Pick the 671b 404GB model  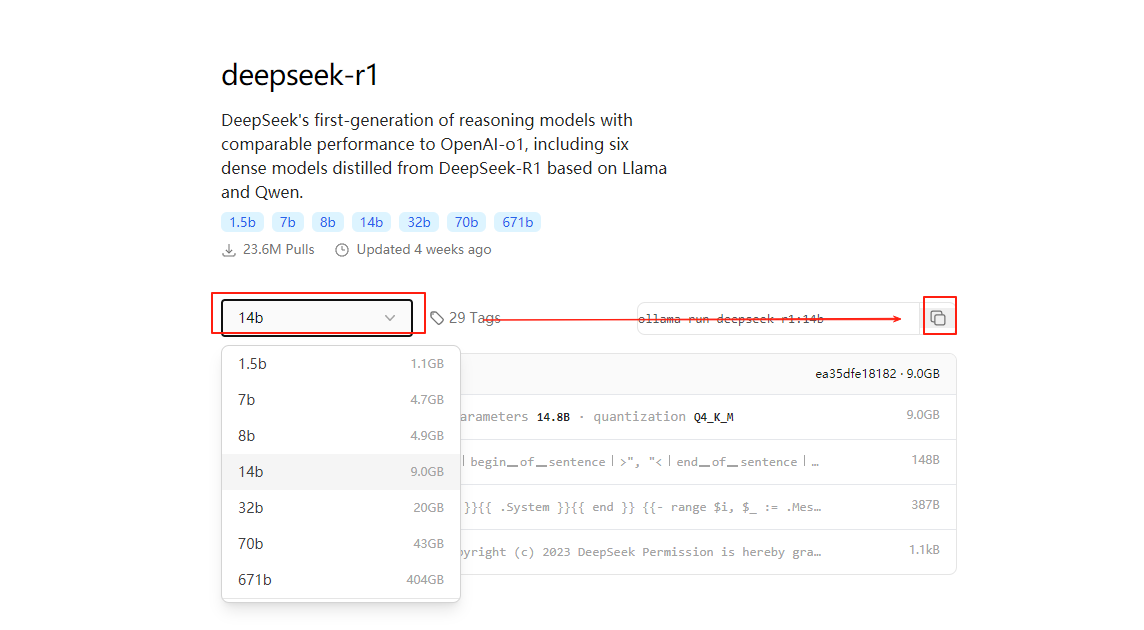[340, 580]
